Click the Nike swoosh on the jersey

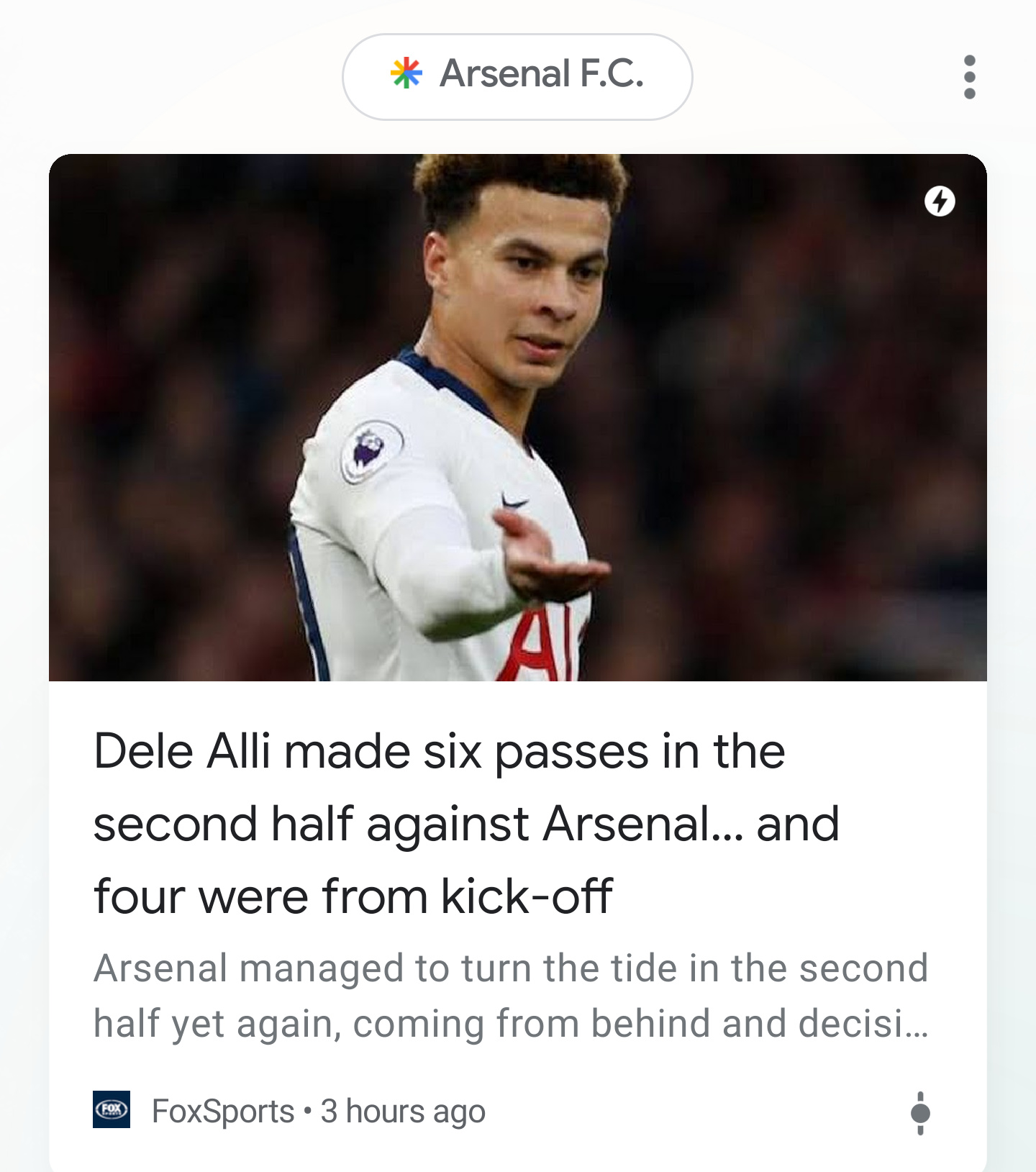click(514, 501)
